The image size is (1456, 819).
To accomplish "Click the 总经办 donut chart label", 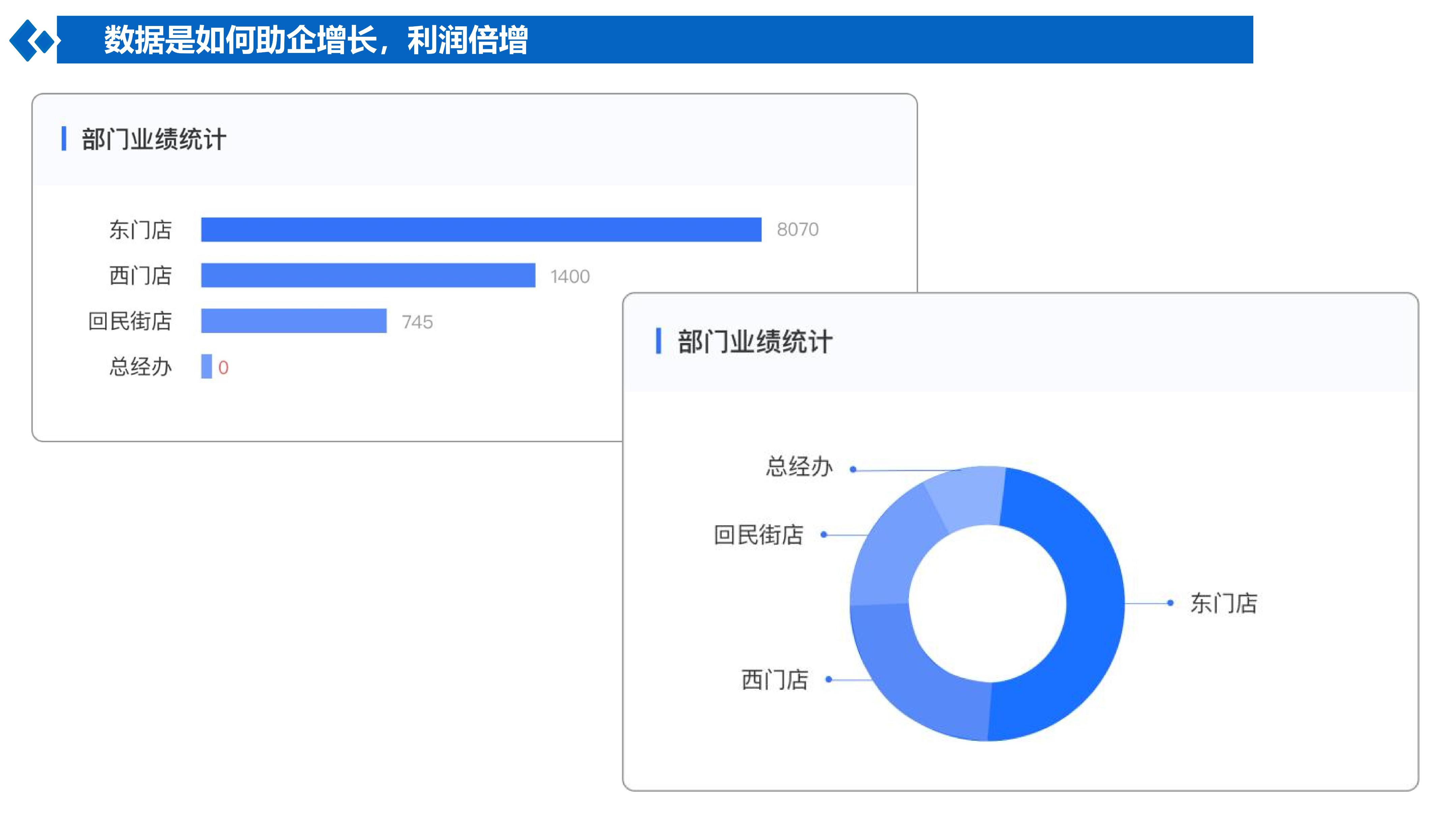I will [799, 467].
